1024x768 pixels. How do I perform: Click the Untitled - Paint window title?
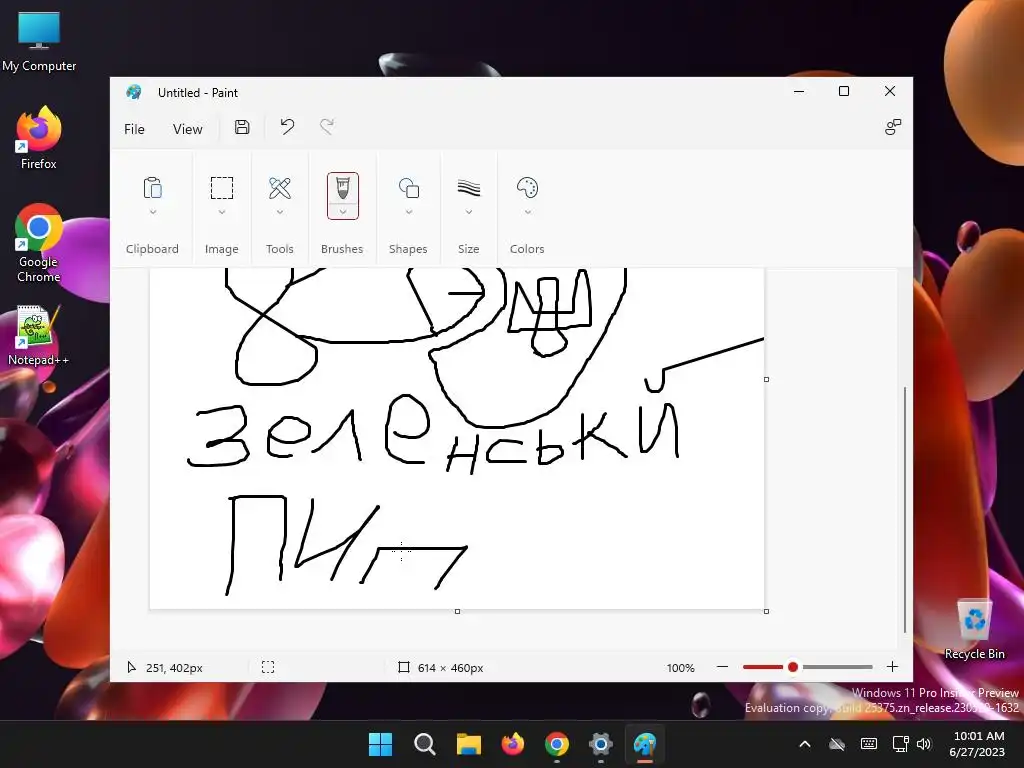(x=197, y=93)
